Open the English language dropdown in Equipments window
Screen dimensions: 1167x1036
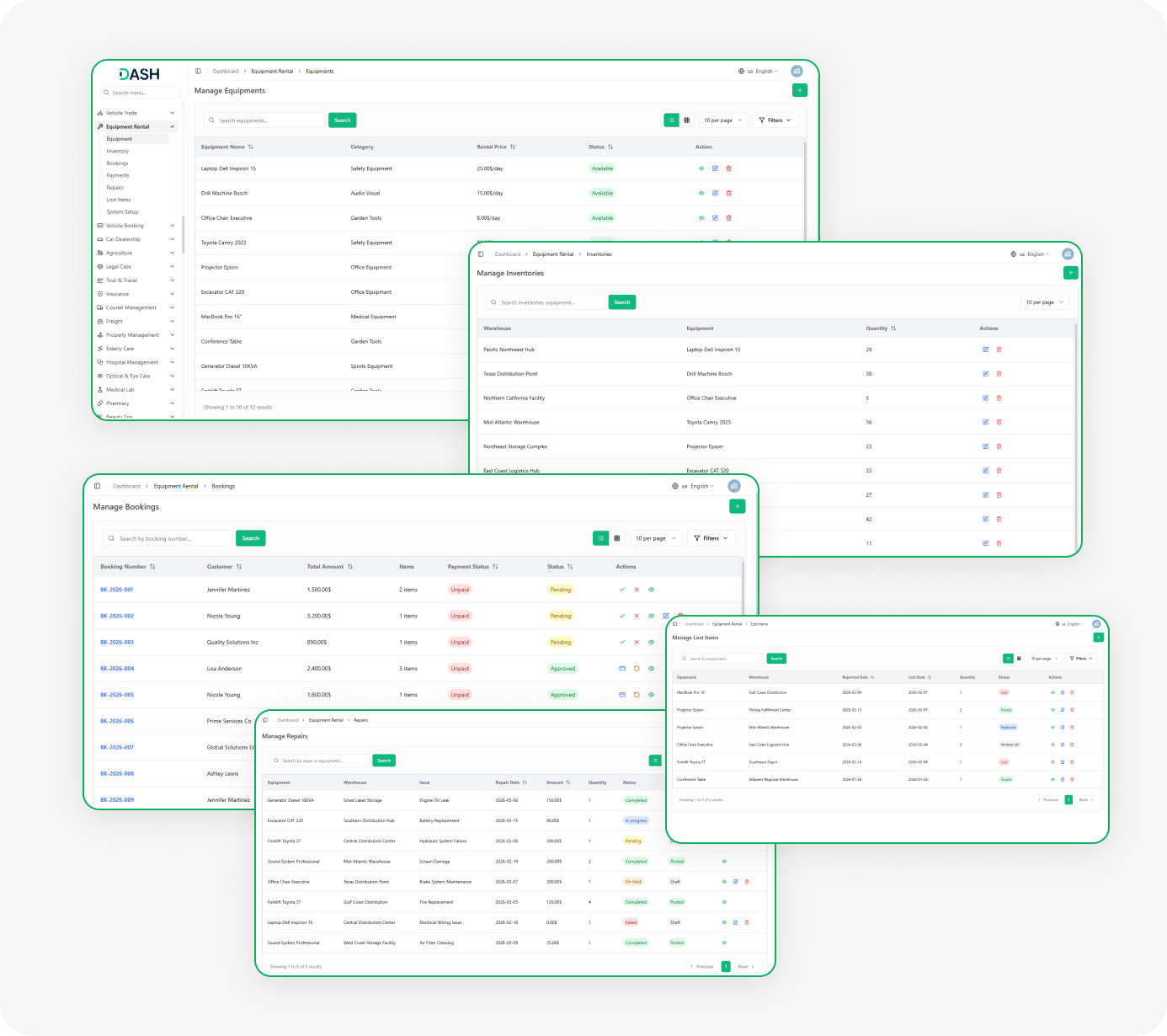(758, 72)
